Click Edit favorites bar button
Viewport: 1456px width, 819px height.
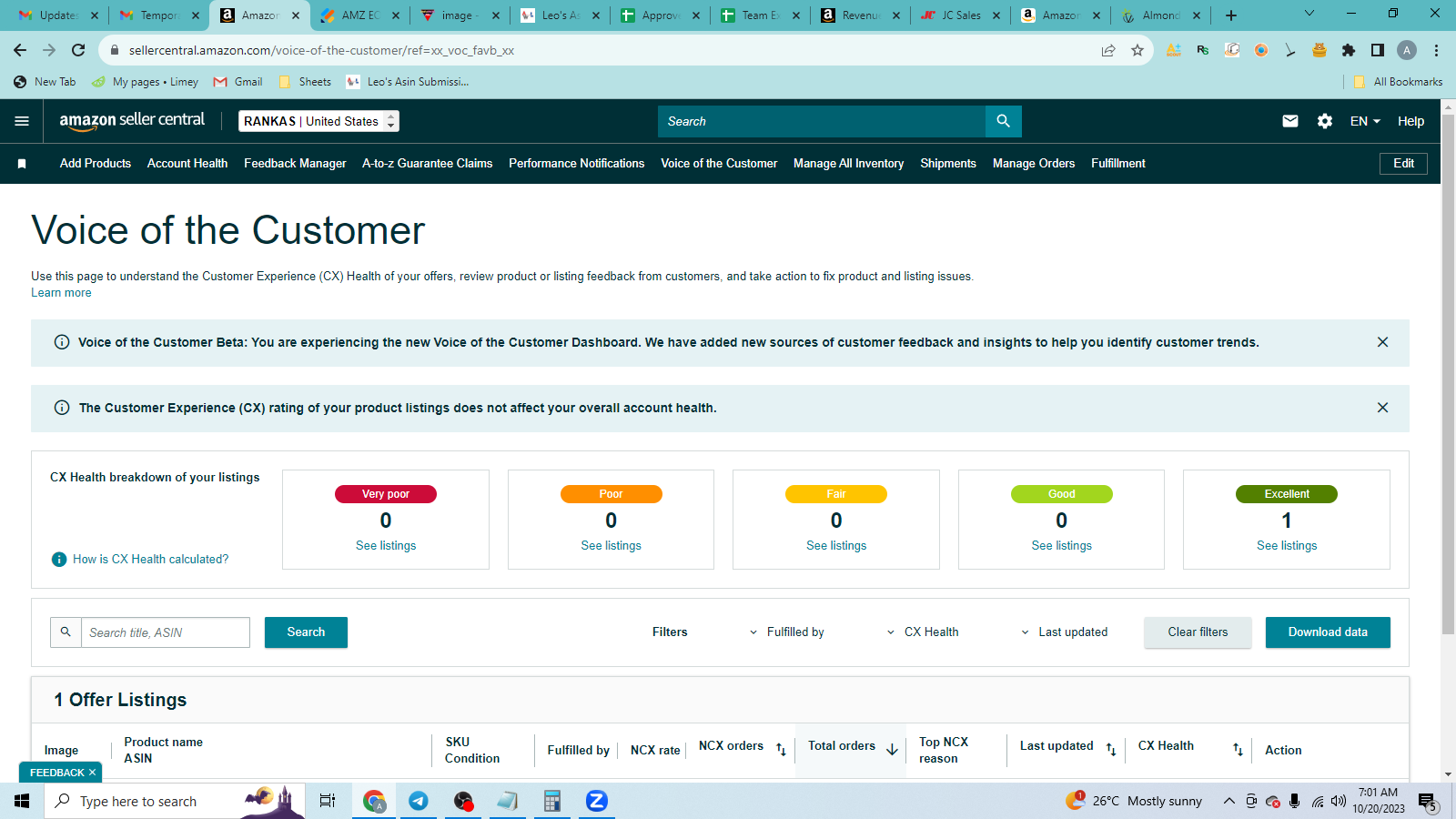tap(1403, 164)
